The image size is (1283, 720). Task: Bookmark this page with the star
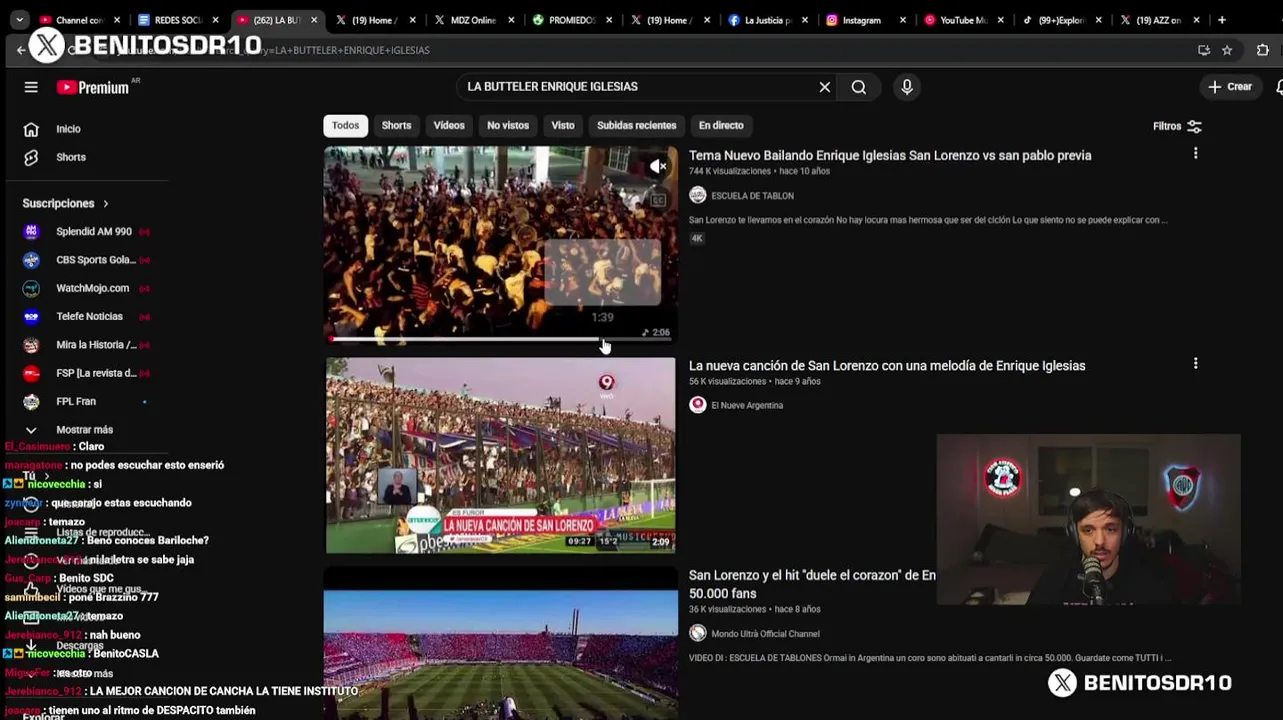(x=1227, y=50)
